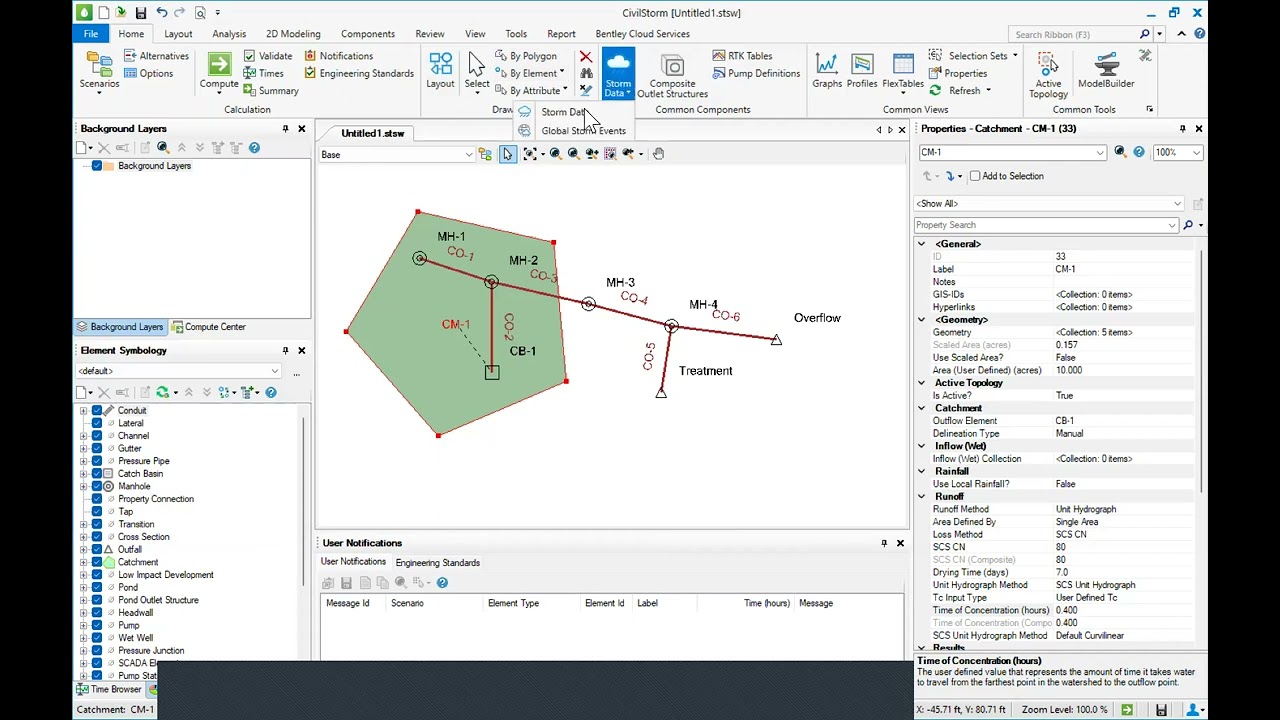Click the help icon in User Notifications toolbar
The image size is (1280, 720).
(x=442, y=582)
